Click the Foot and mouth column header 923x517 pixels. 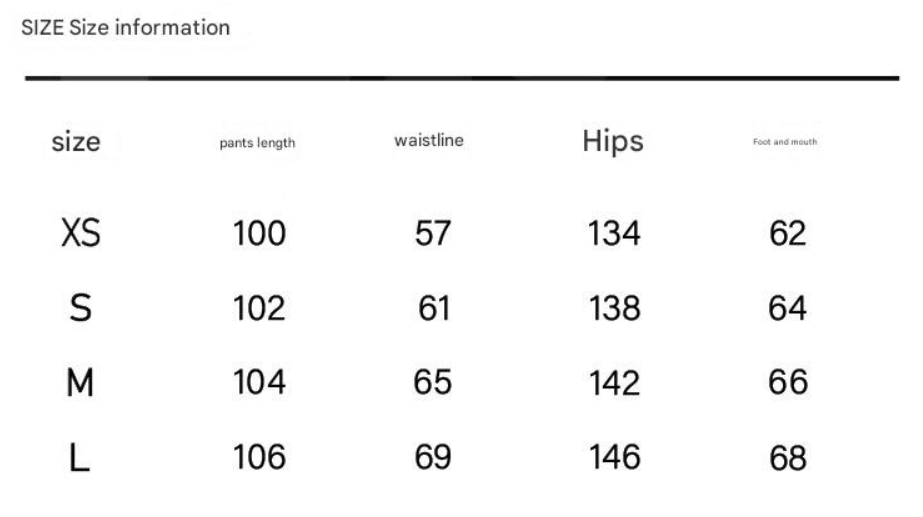[785, 142]
